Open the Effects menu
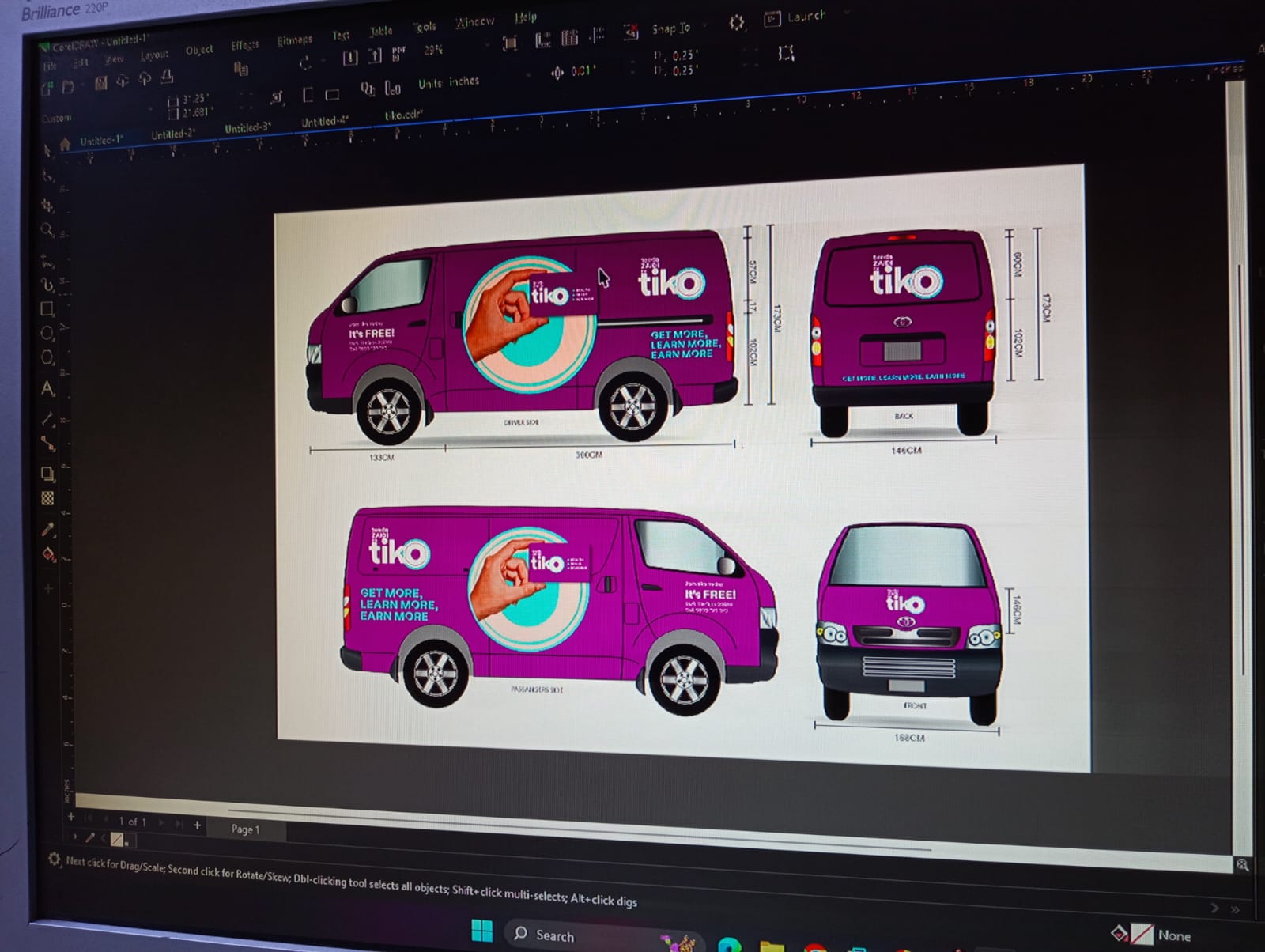Screen dimensions: 1265x952 pos(245,45)
